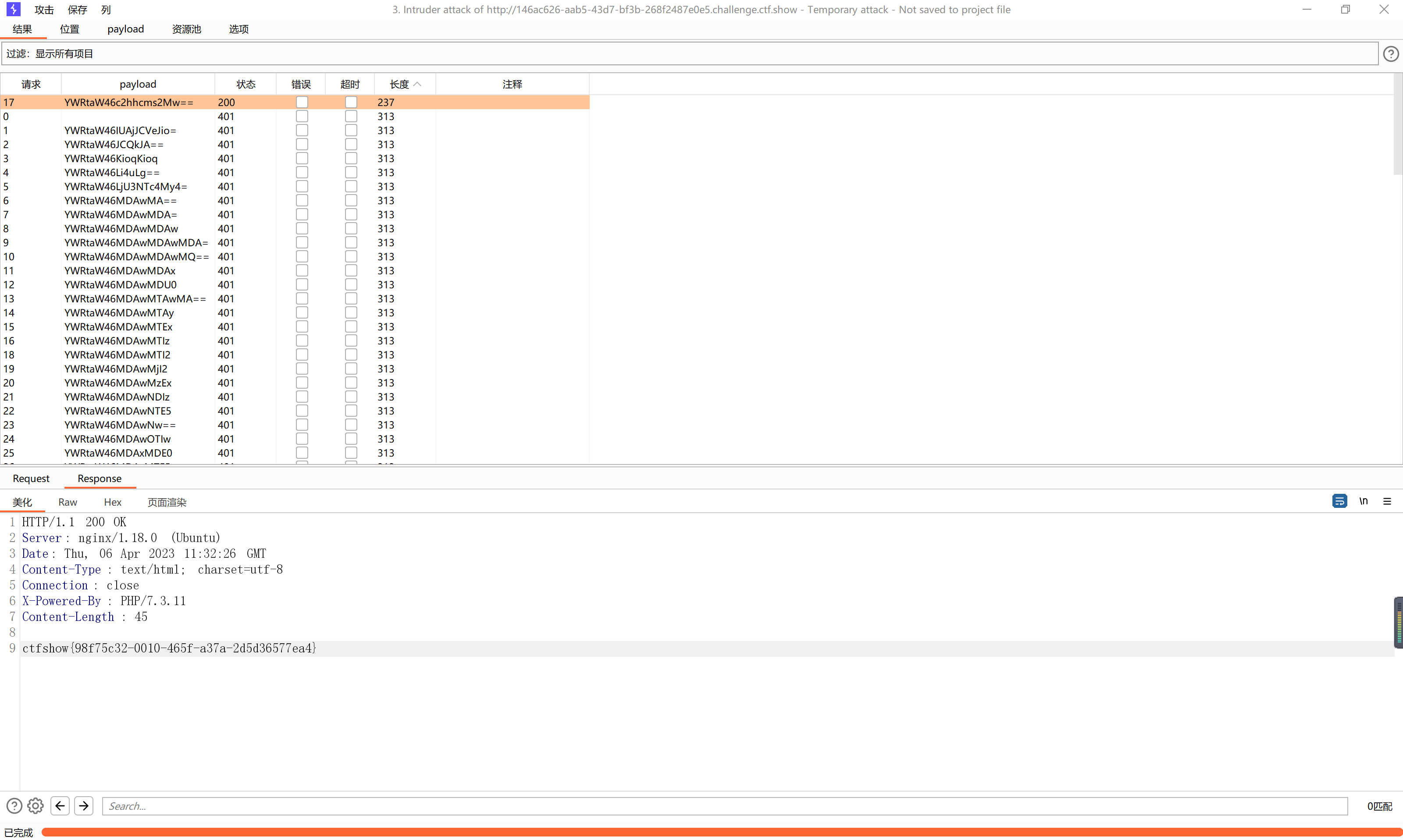Toggle timeout checkbox for request 0
Image resolution: width=1403 pixels, height=840 pixels.
point(351,116)
